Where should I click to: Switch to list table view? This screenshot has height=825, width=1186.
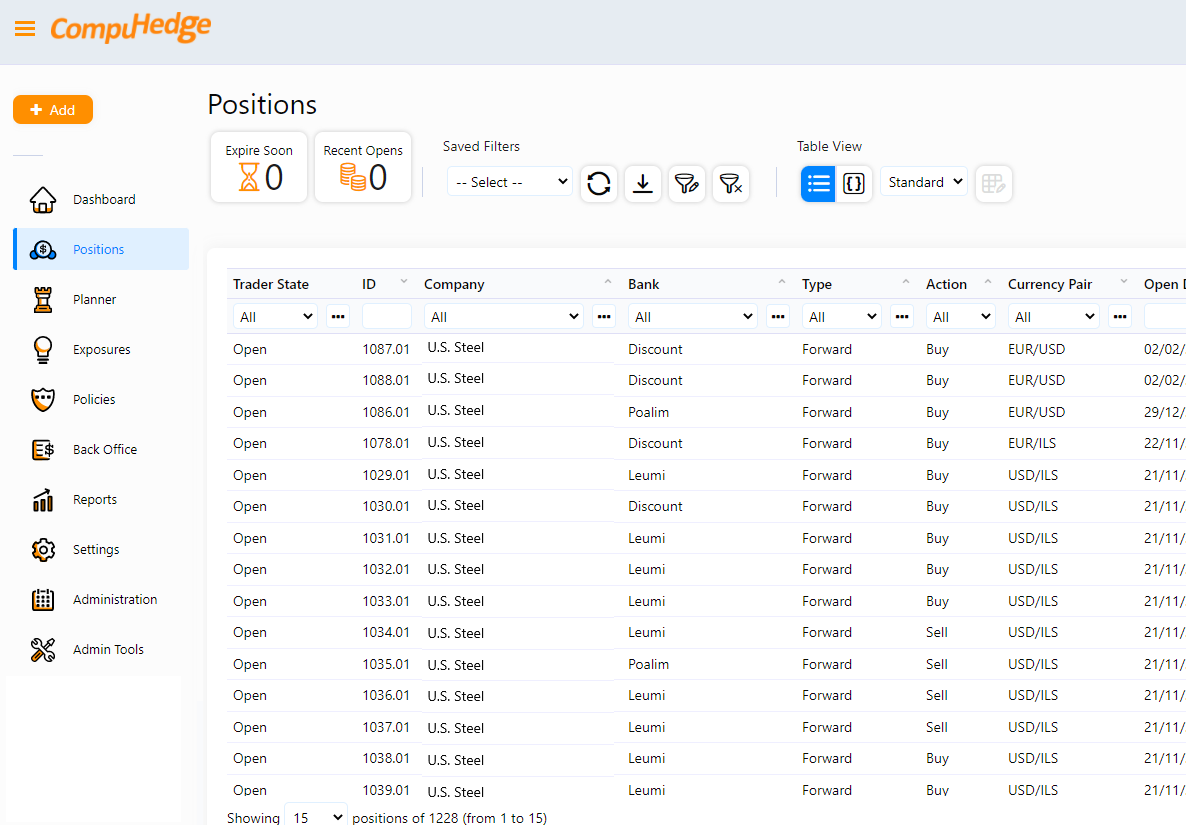818,184
